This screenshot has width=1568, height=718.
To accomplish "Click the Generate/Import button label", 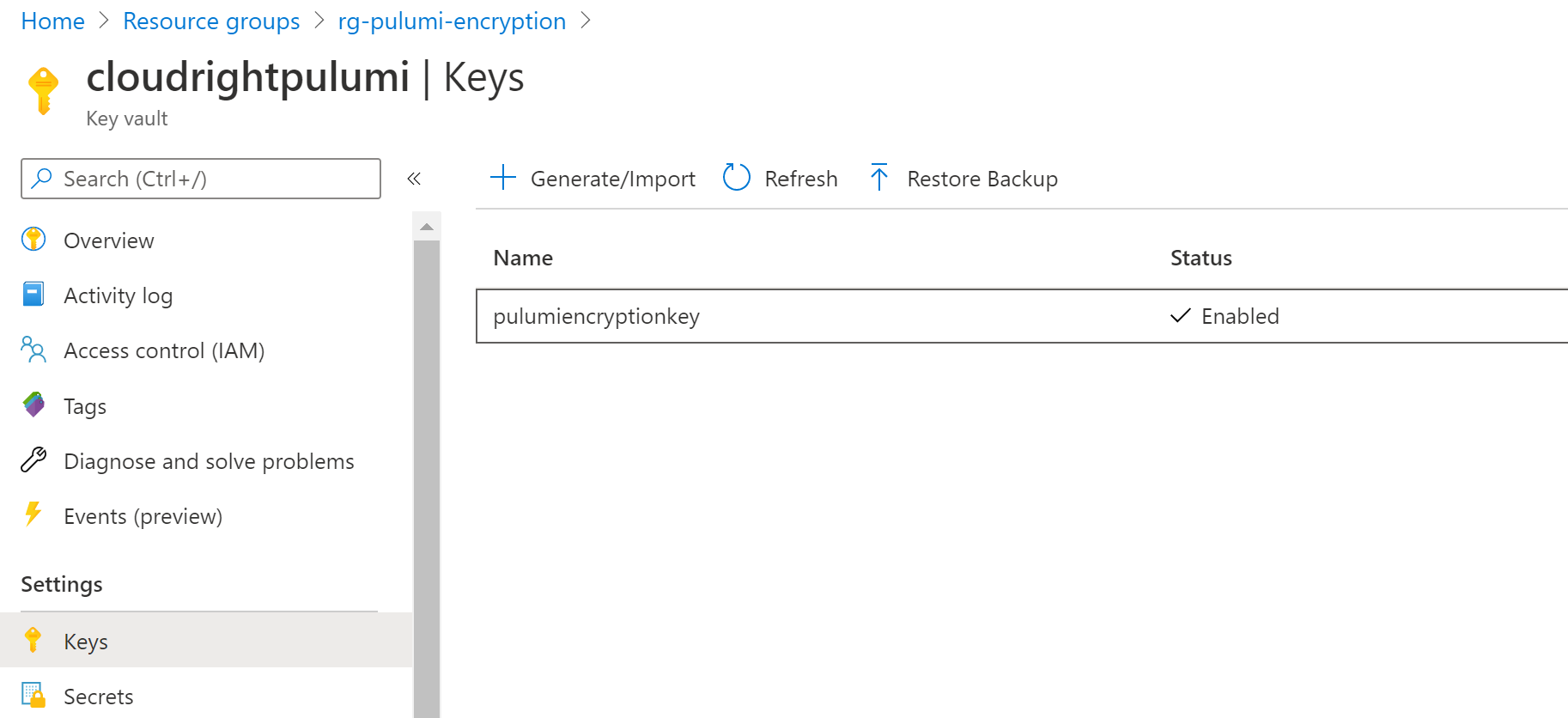I will pos(613,179).
